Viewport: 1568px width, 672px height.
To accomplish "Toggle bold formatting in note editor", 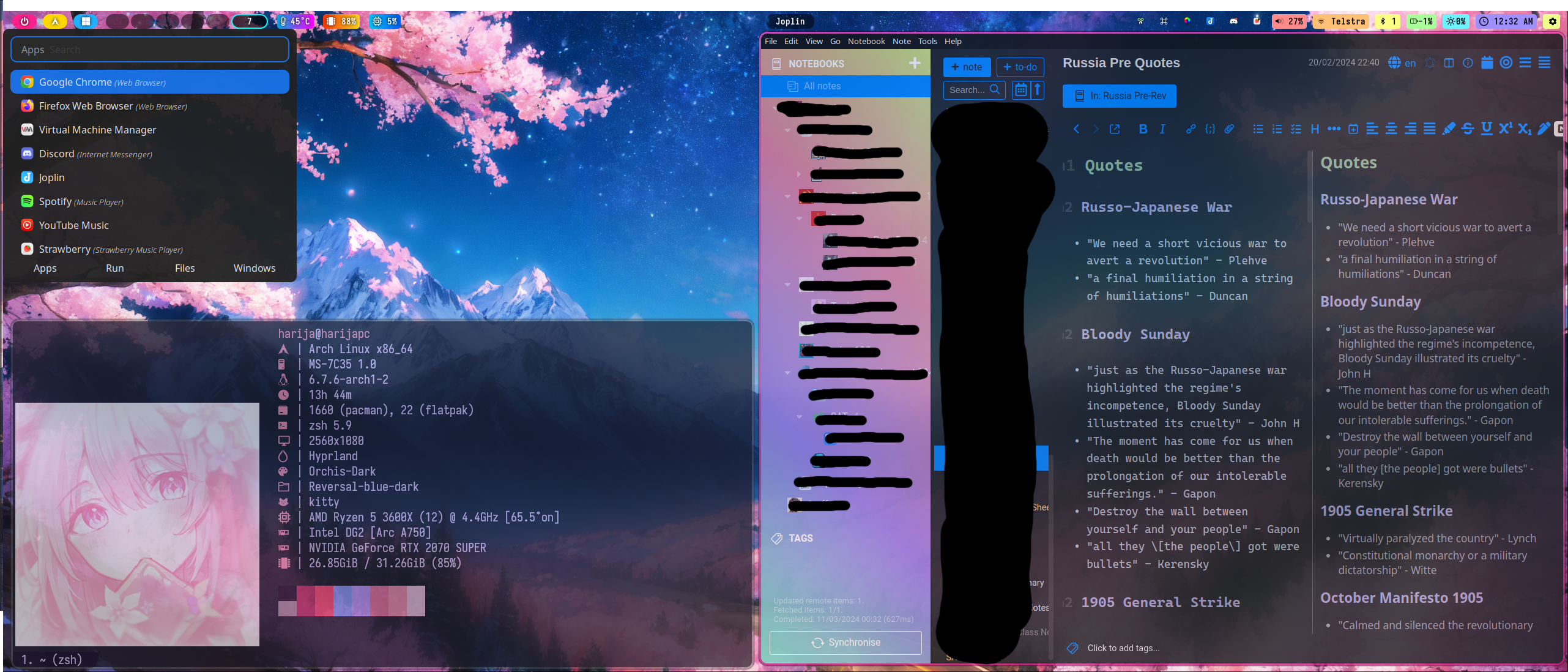I will [1143, 129].
